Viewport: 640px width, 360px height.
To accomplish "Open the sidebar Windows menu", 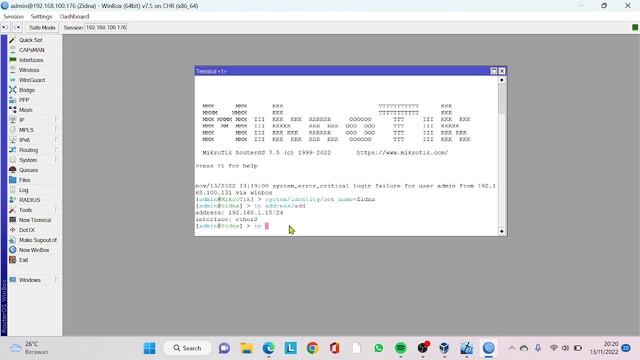I will click(x=29, y=280).
